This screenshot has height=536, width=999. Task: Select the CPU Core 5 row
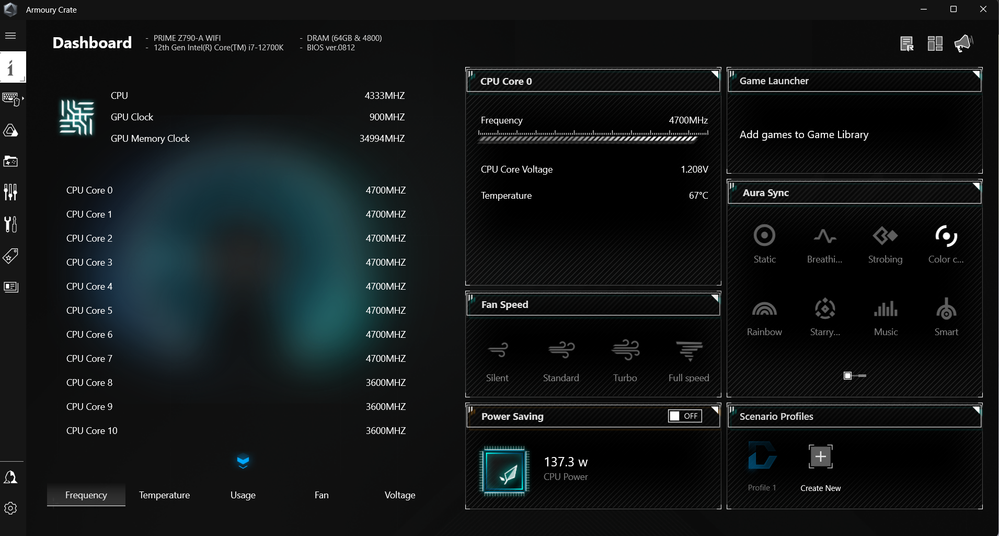click(x=236, y=310)
